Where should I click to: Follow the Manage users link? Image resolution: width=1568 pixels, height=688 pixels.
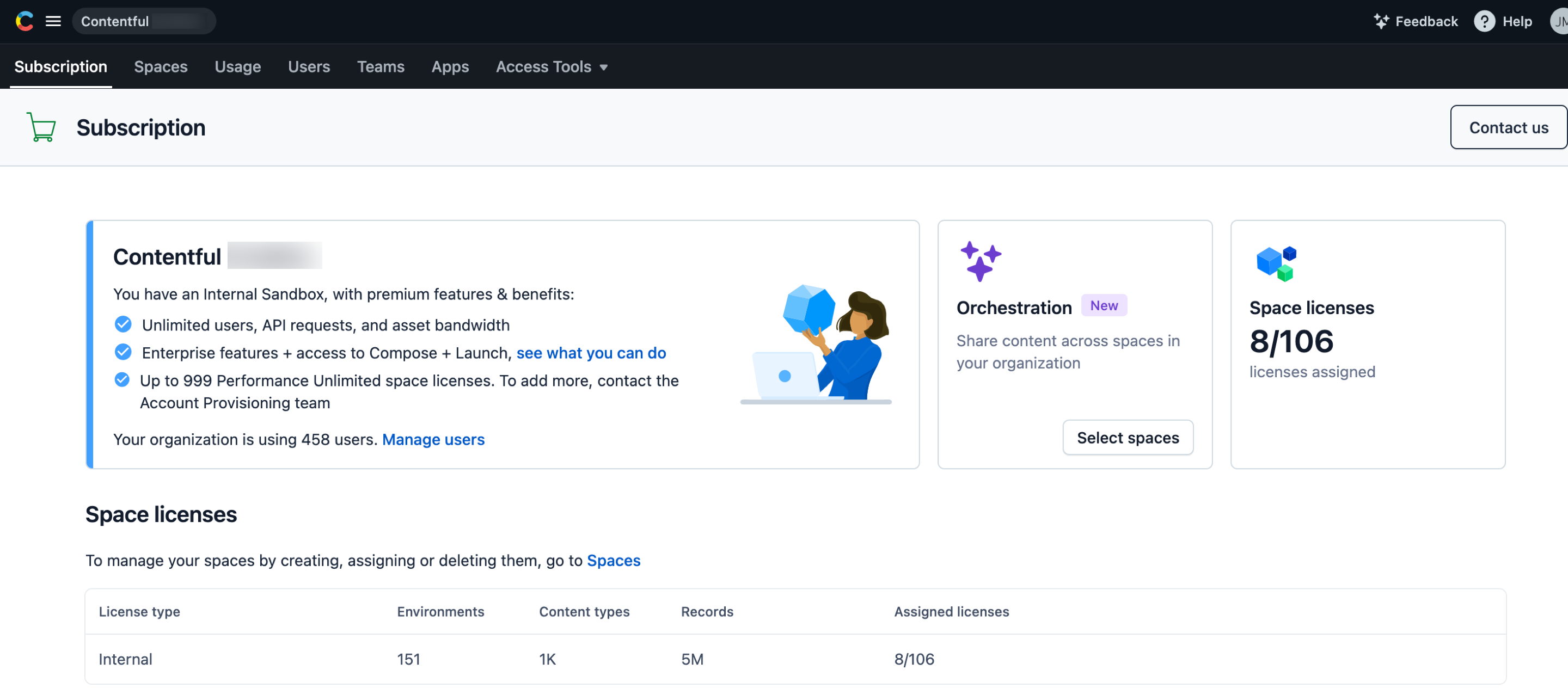point(433,439)
